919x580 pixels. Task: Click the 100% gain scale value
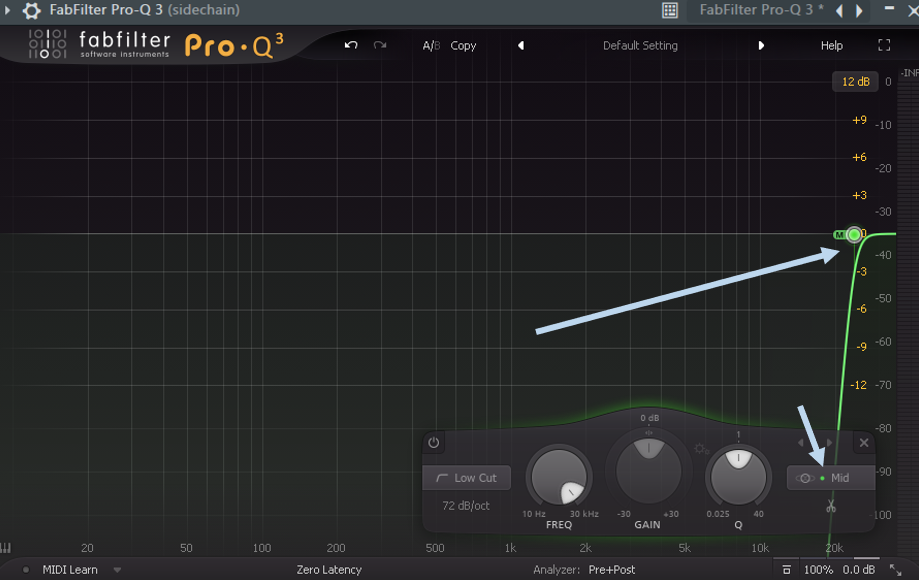tap(818, 569)
